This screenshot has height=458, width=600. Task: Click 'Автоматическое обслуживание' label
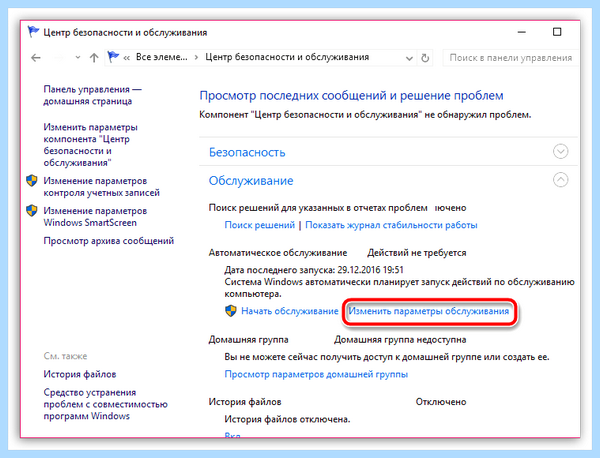(x=278, y=253)
